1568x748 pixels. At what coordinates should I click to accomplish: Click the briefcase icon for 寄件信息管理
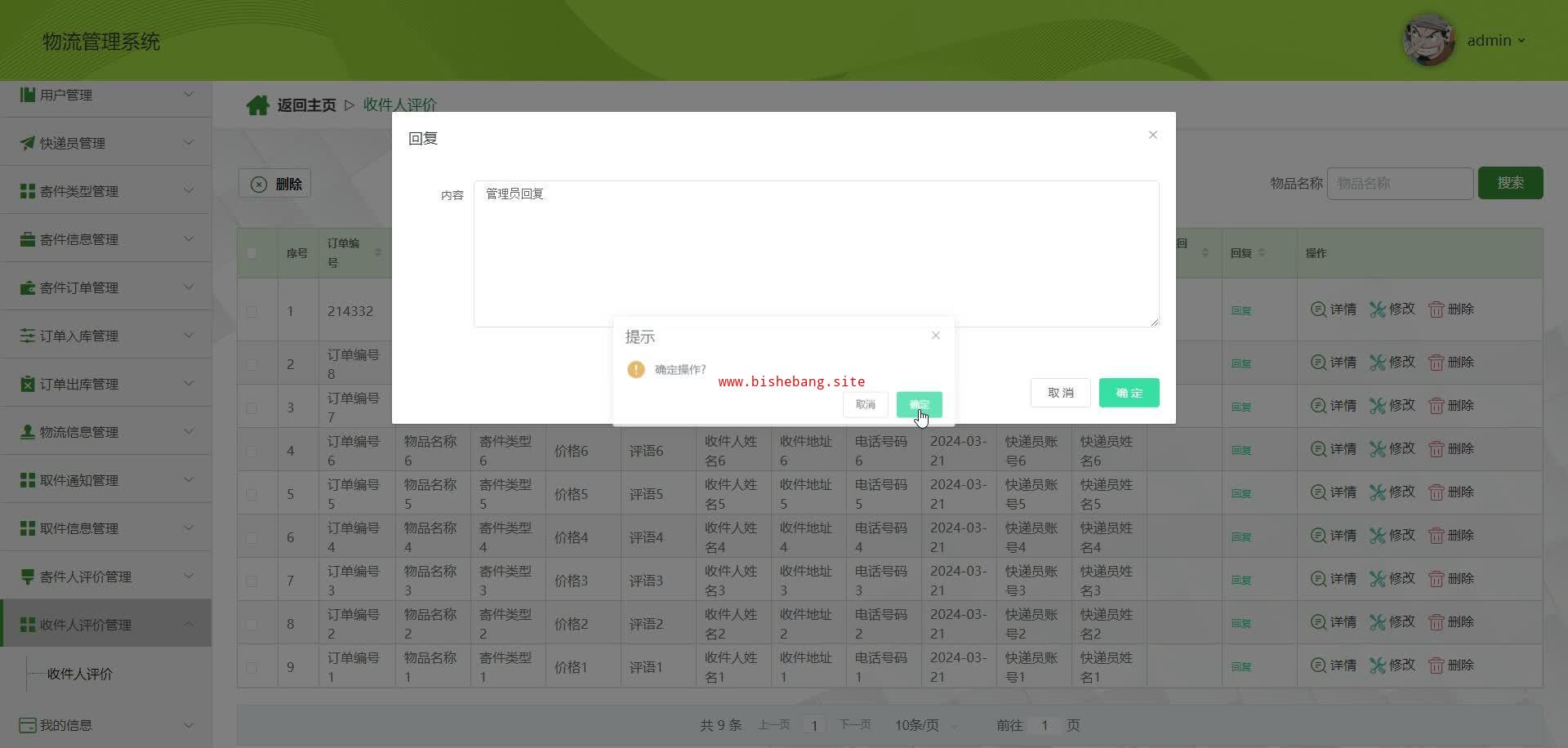(x=28, y=239)
